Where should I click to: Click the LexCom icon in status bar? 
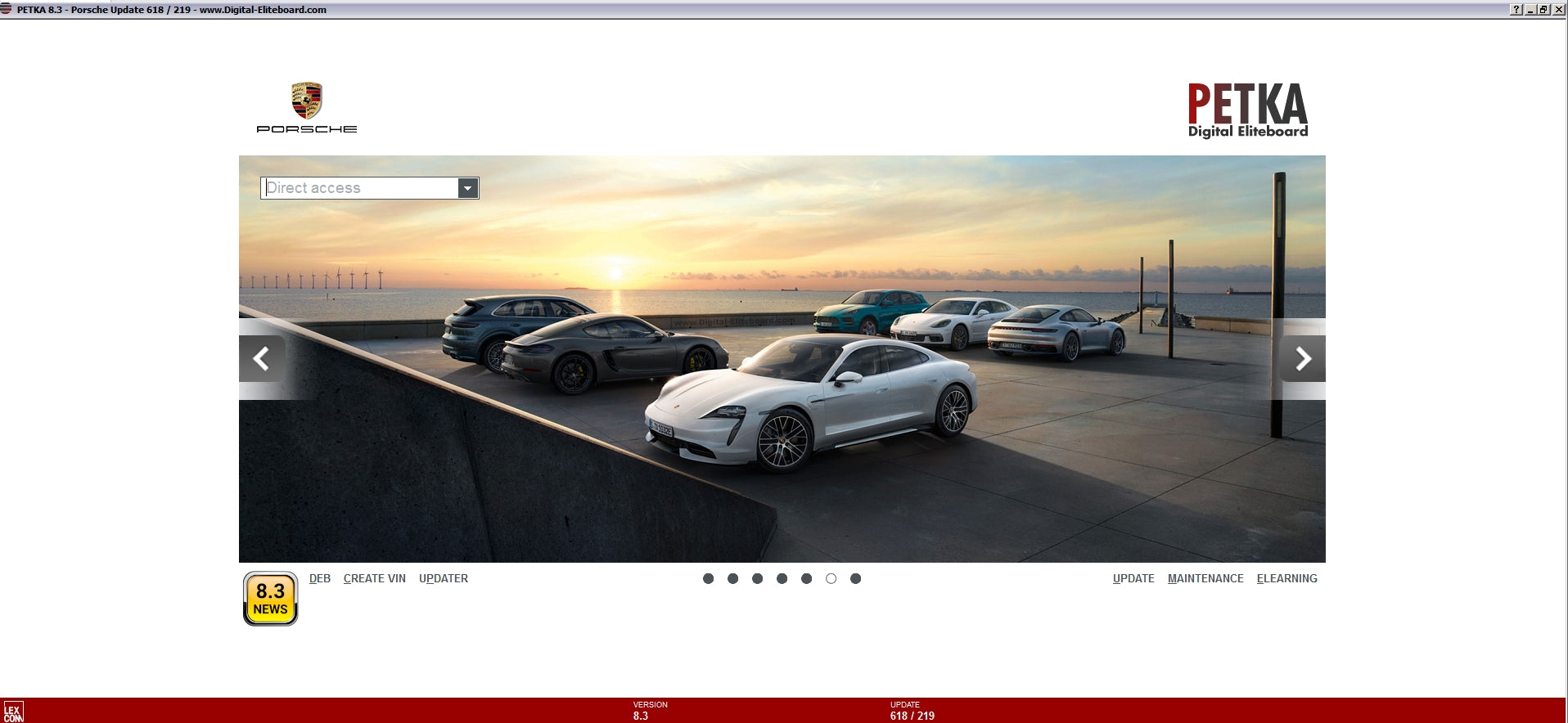(x=13, y=712)
